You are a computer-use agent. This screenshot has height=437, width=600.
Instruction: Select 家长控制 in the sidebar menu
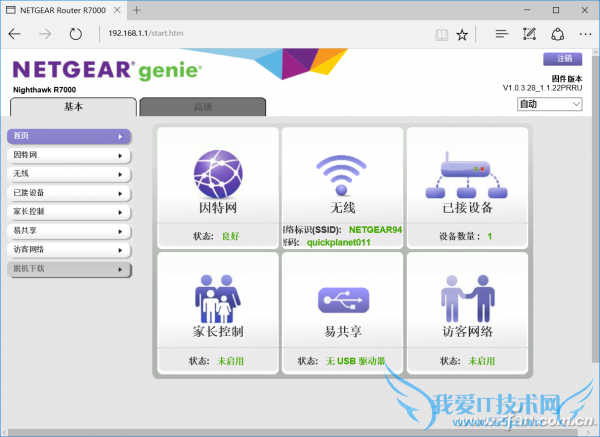[69, 212]
